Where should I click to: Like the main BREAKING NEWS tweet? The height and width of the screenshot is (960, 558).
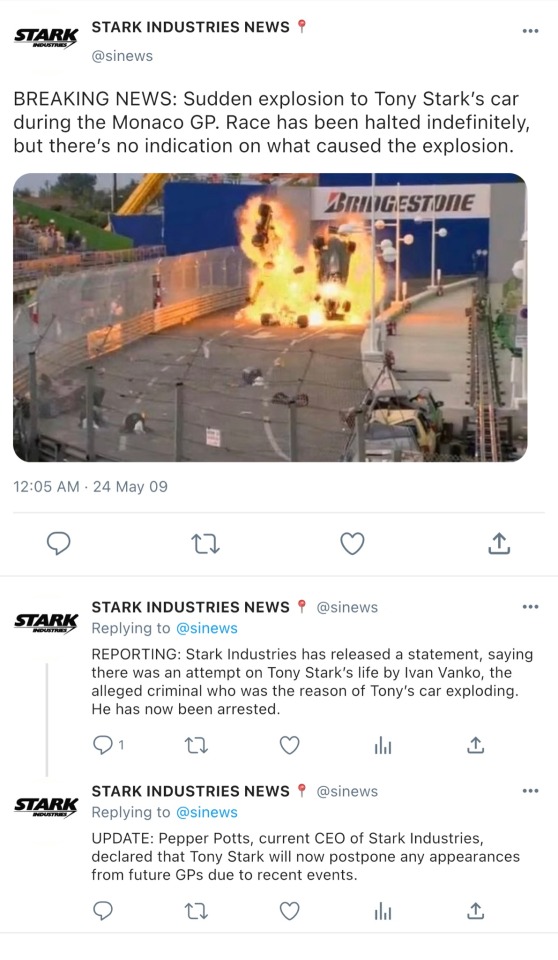tap(352, 543)
